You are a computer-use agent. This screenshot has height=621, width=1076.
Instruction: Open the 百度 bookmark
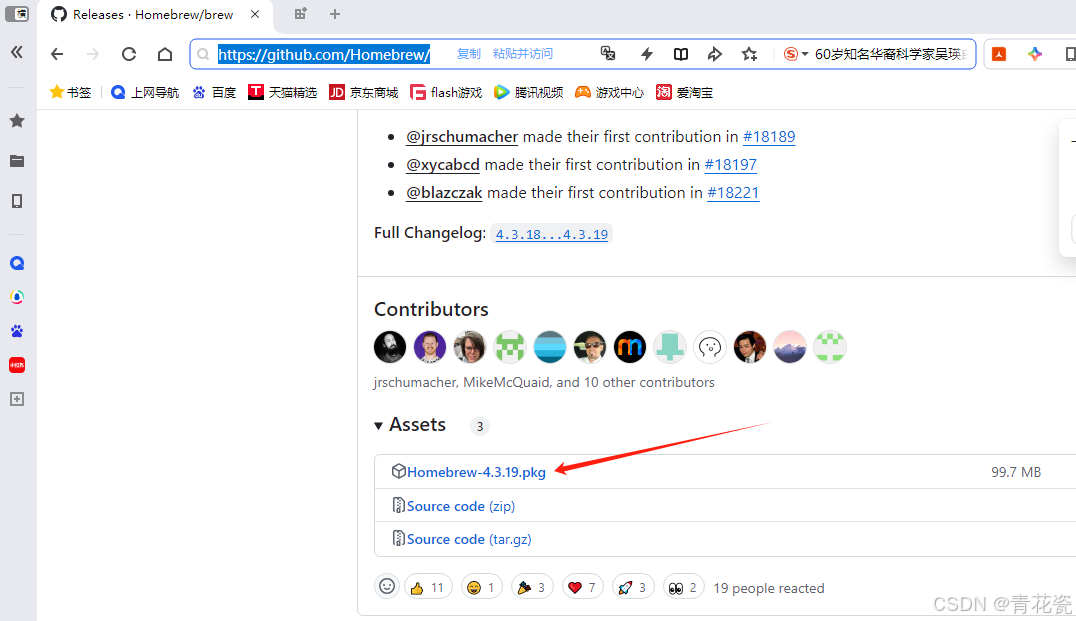click(x=214, y=92)
